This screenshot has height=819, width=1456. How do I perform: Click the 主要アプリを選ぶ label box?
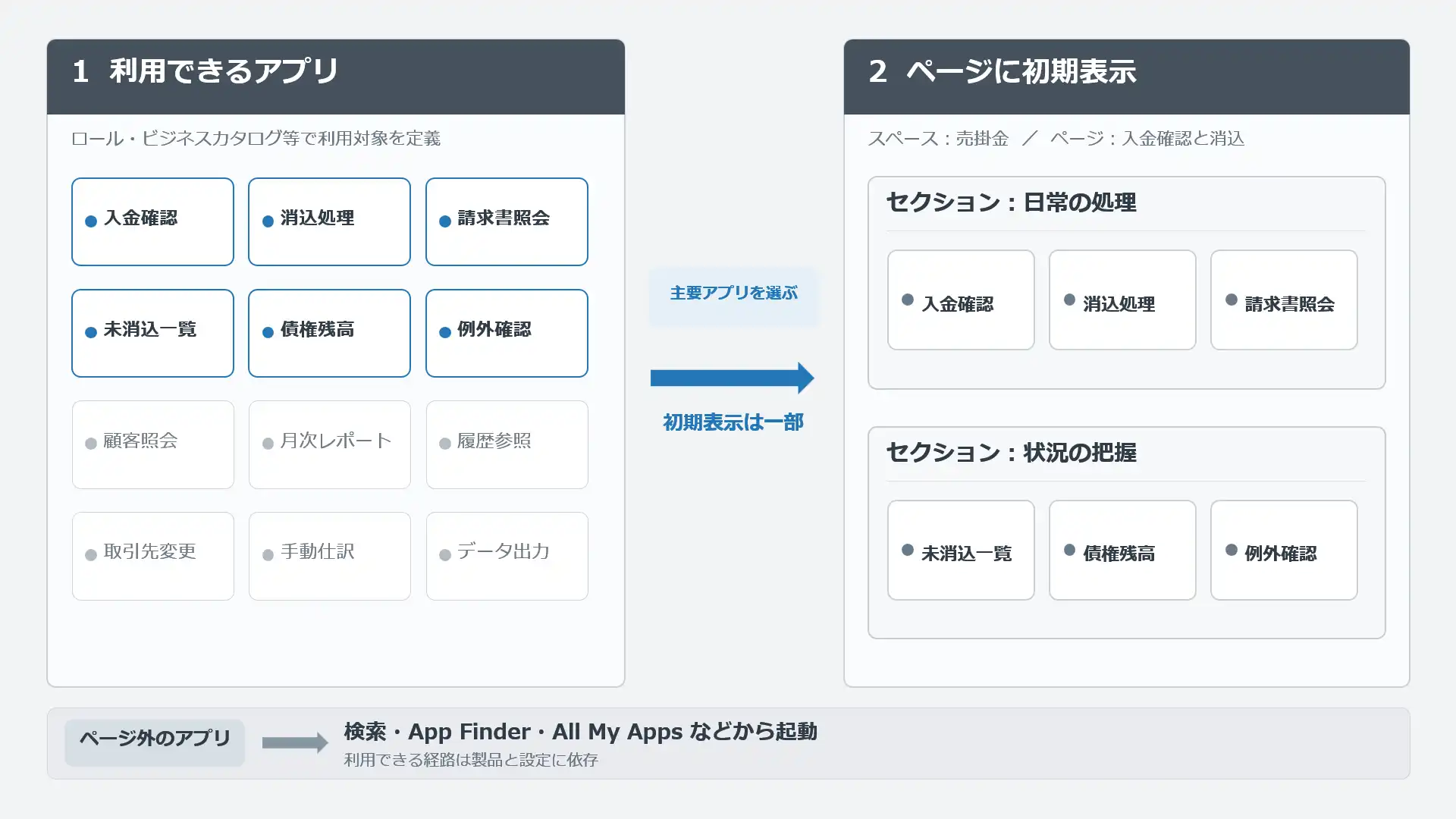point(733,297)
